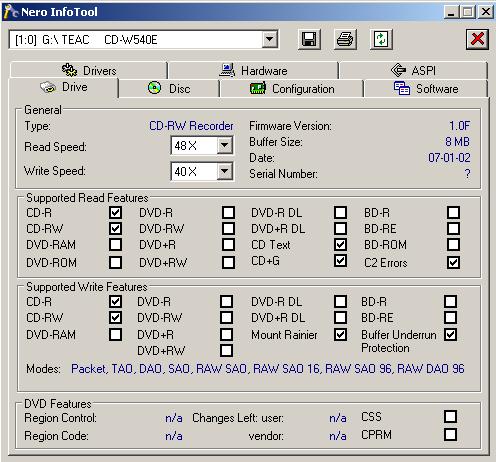Click the circuit board icon on Configuration tab
Image resolution: width=496 pixels, height=462 pixels.
(x=258, y=89)
